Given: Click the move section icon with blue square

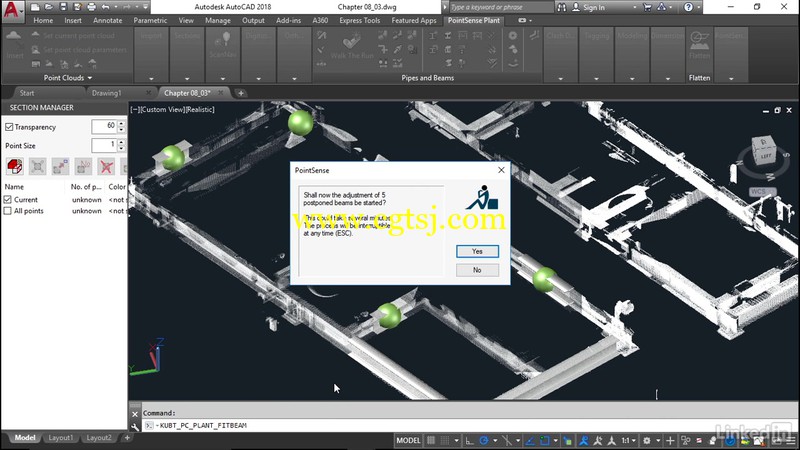Looking at the screenshot, I should tap(60, 166).
